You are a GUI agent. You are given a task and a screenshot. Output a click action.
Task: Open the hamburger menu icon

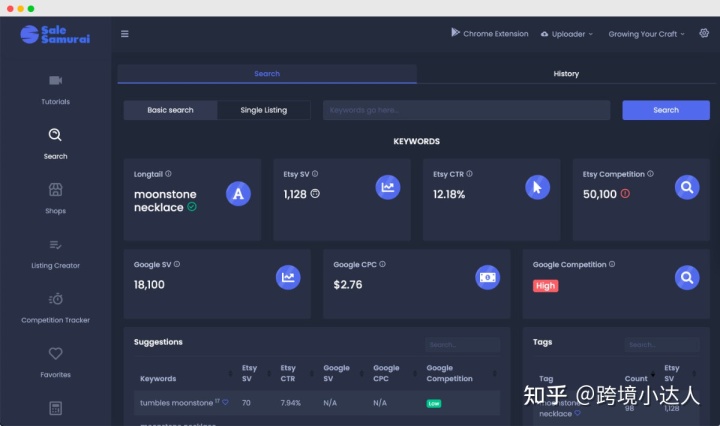coord(124,34)
